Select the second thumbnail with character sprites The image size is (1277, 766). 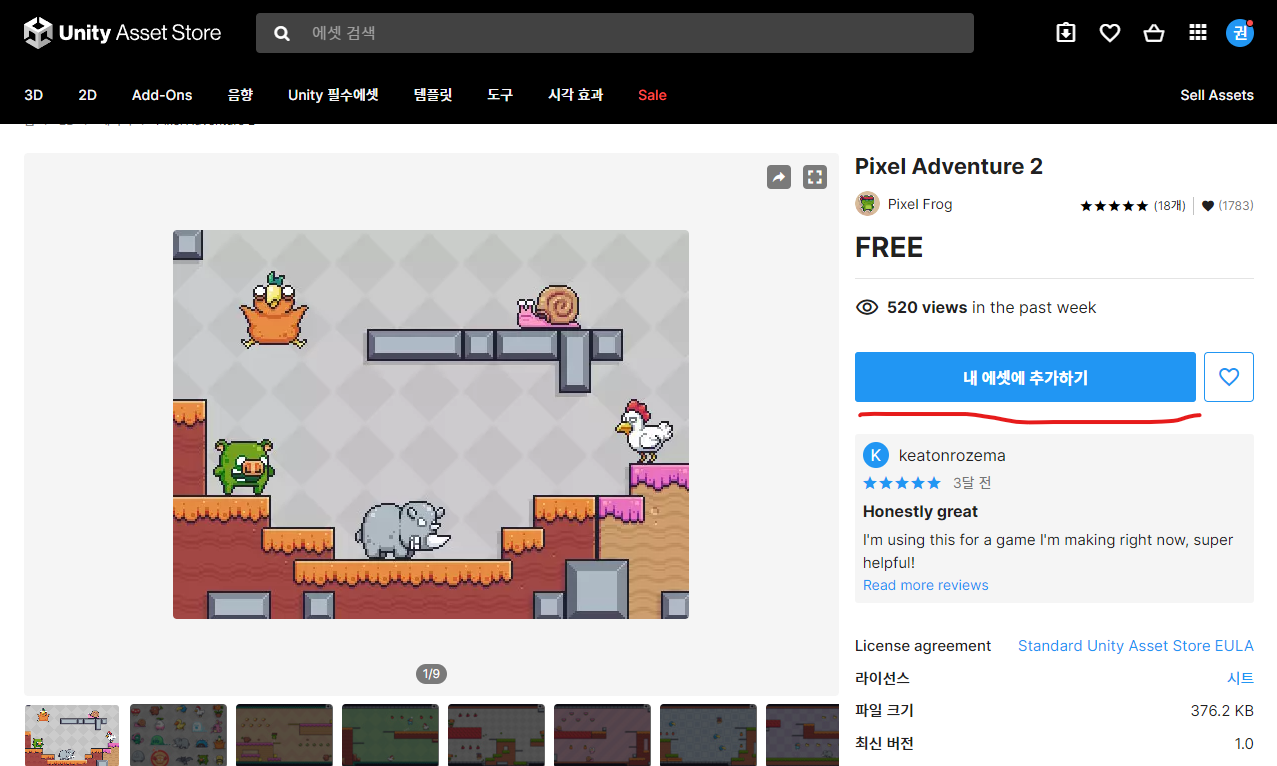coord(178,735)
